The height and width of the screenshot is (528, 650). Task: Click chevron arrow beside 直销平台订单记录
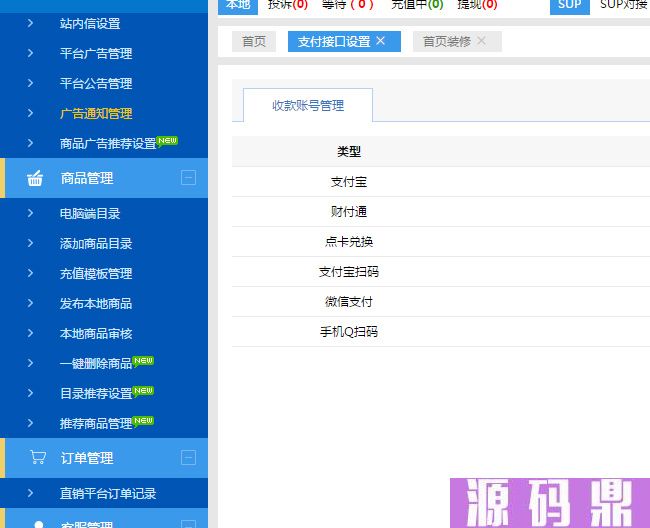coord(30,493)
